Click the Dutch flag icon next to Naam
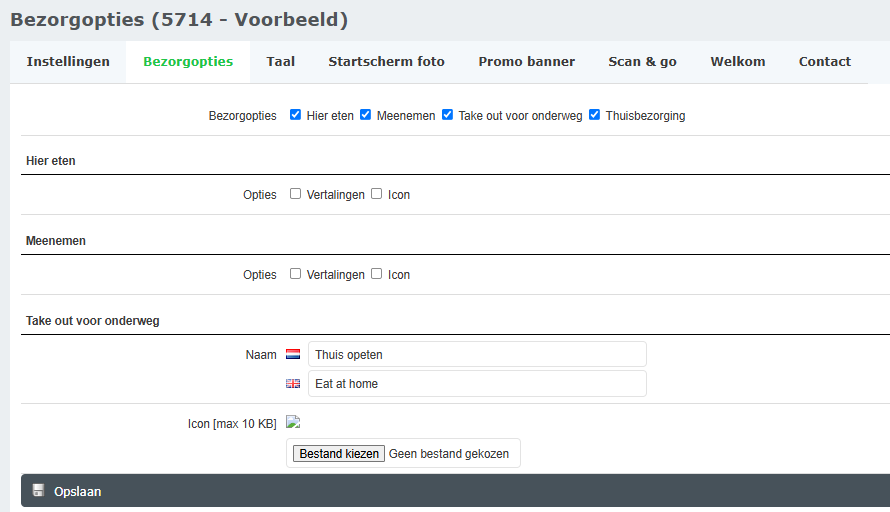The width and height of the screenshot is (890, 512). 293,354
